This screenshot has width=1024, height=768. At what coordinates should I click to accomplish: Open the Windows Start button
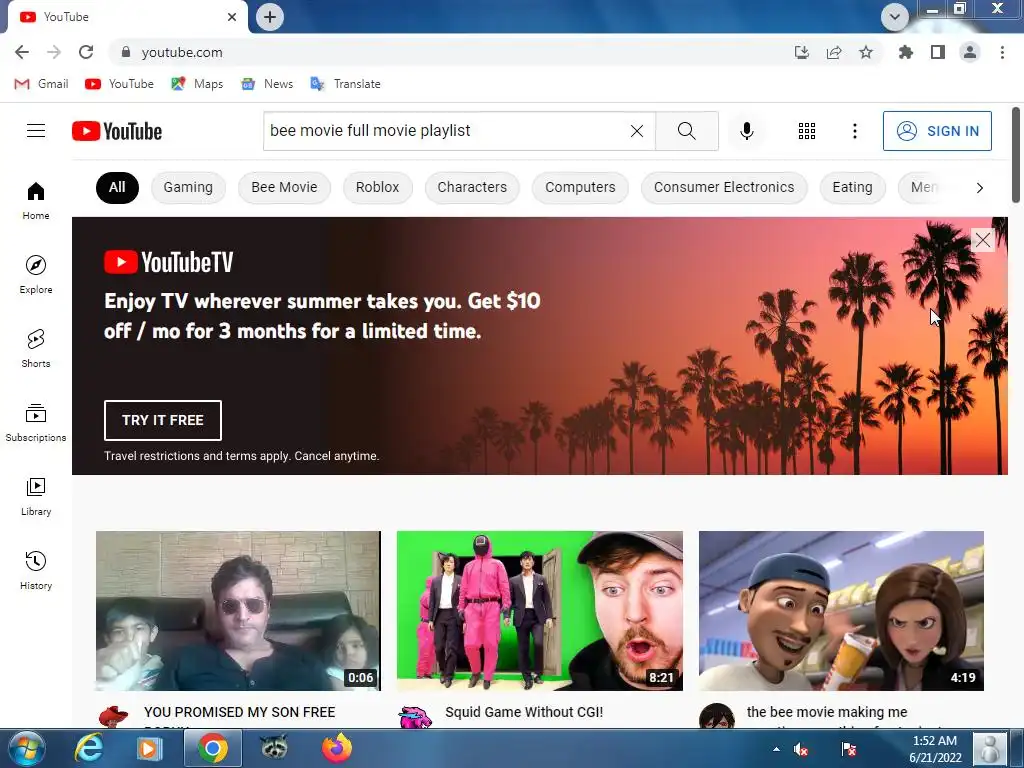point(26,748)
